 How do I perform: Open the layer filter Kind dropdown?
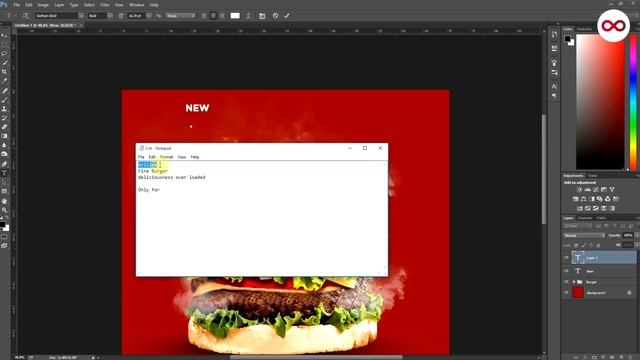577,226
